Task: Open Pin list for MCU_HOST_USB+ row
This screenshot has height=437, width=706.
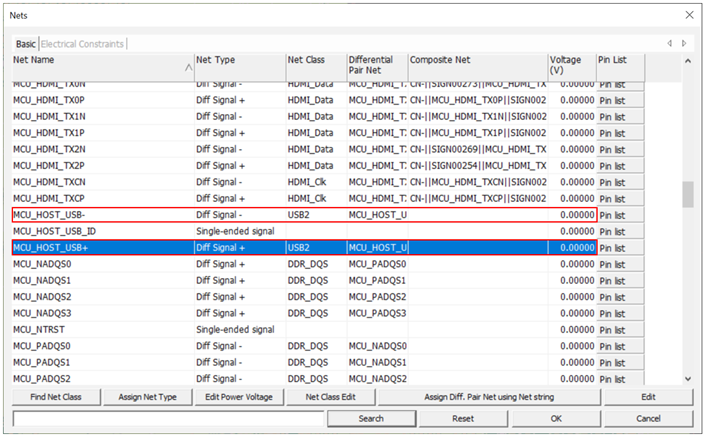Action: [619, 248]
